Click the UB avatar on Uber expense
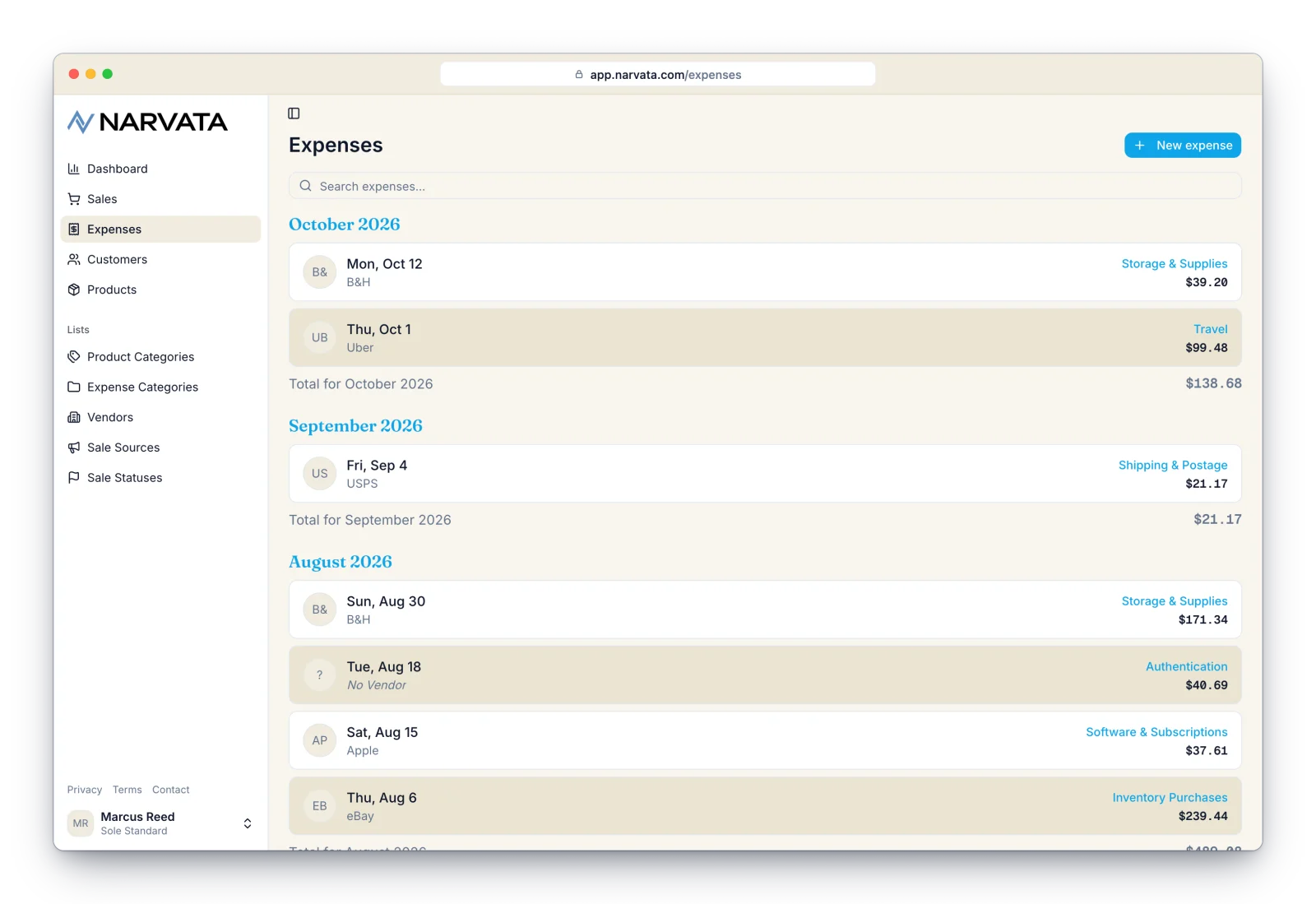1316x904 pixels. pos(320,337)
